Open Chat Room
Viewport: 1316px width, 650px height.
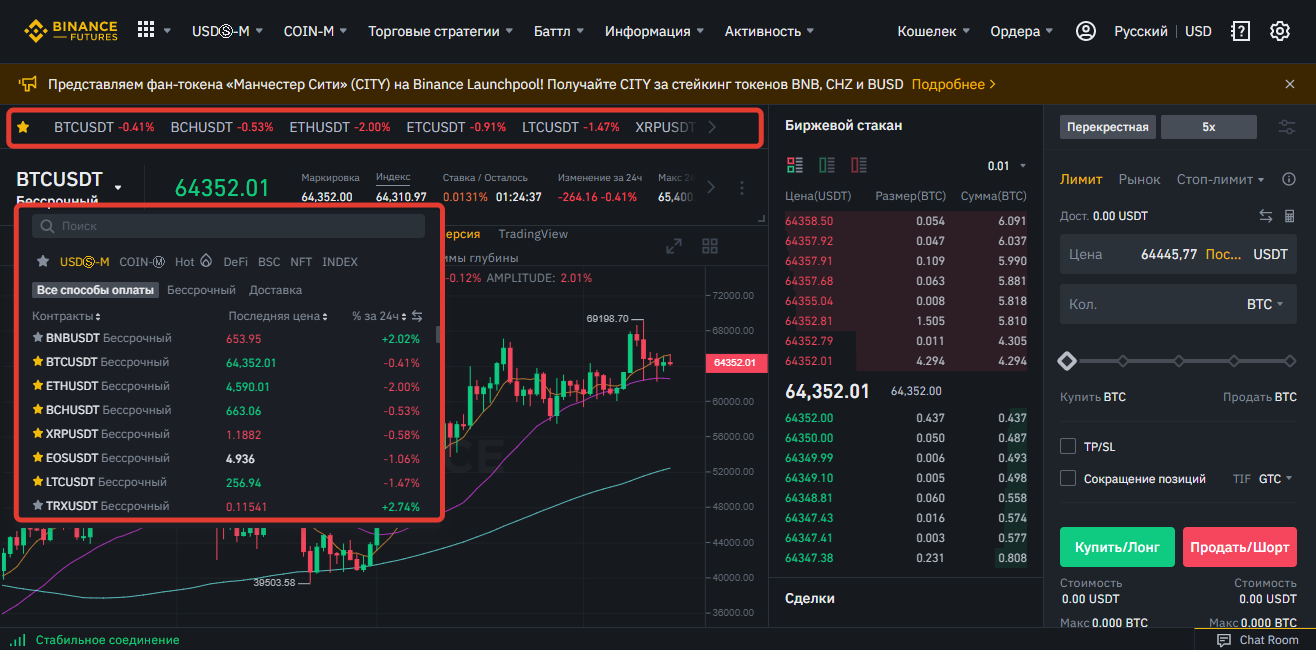click(x=1258, y=640)
